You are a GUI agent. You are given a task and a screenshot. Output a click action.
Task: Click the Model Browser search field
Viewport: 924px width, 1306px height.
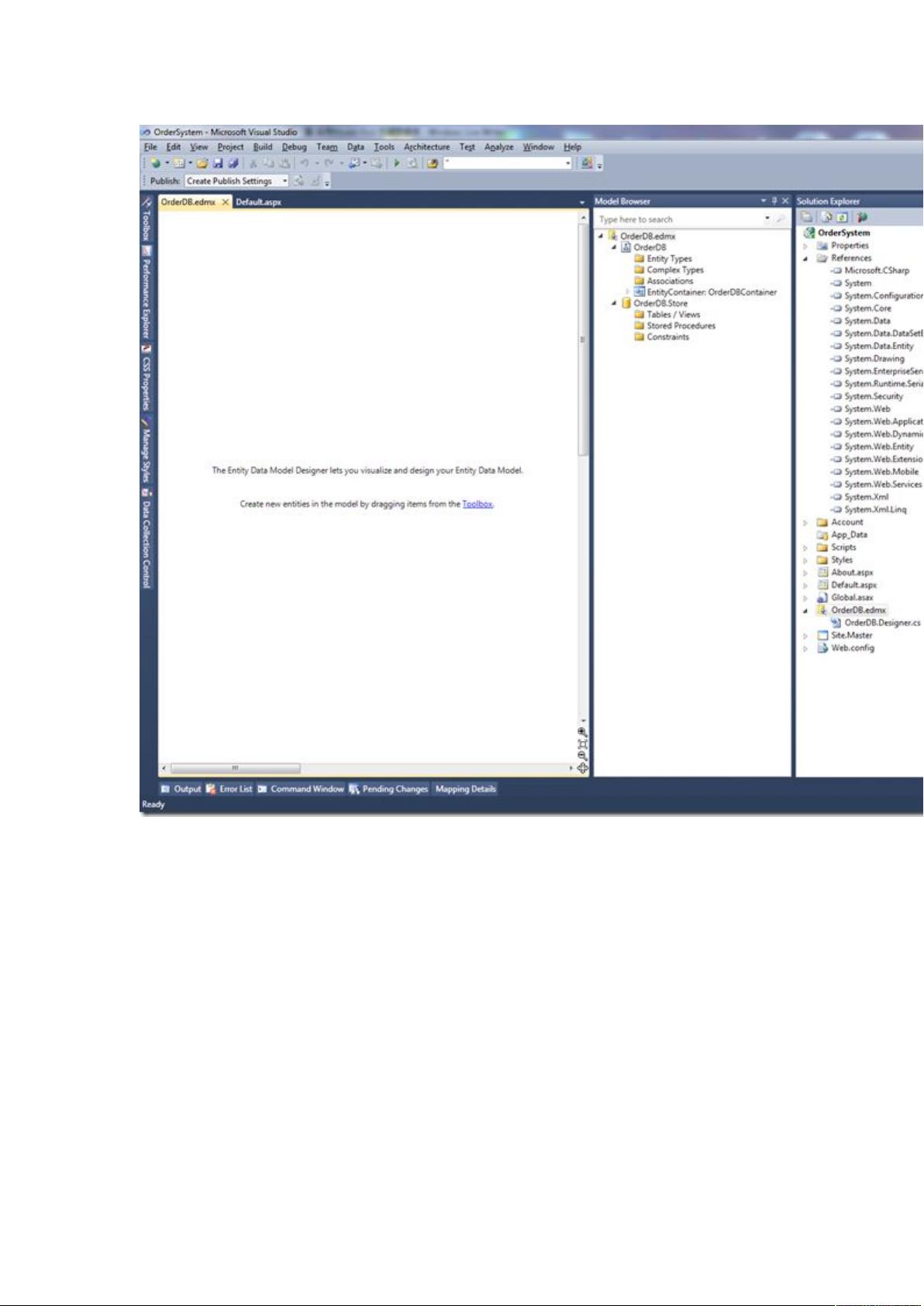679,219
